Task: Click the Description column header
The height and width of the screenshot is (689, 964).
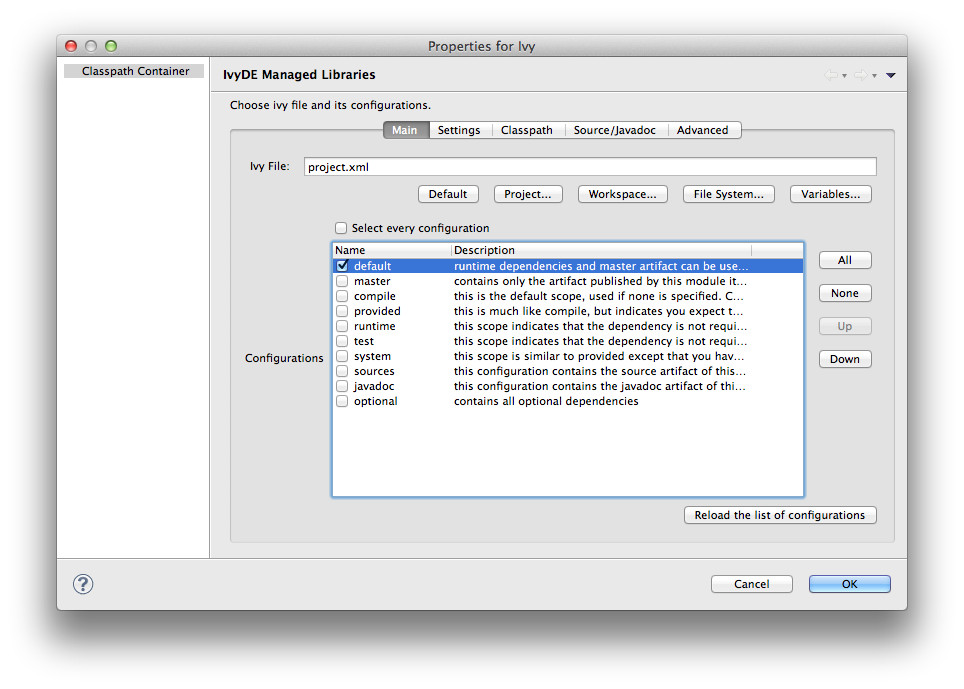Action: click(600, 250)
